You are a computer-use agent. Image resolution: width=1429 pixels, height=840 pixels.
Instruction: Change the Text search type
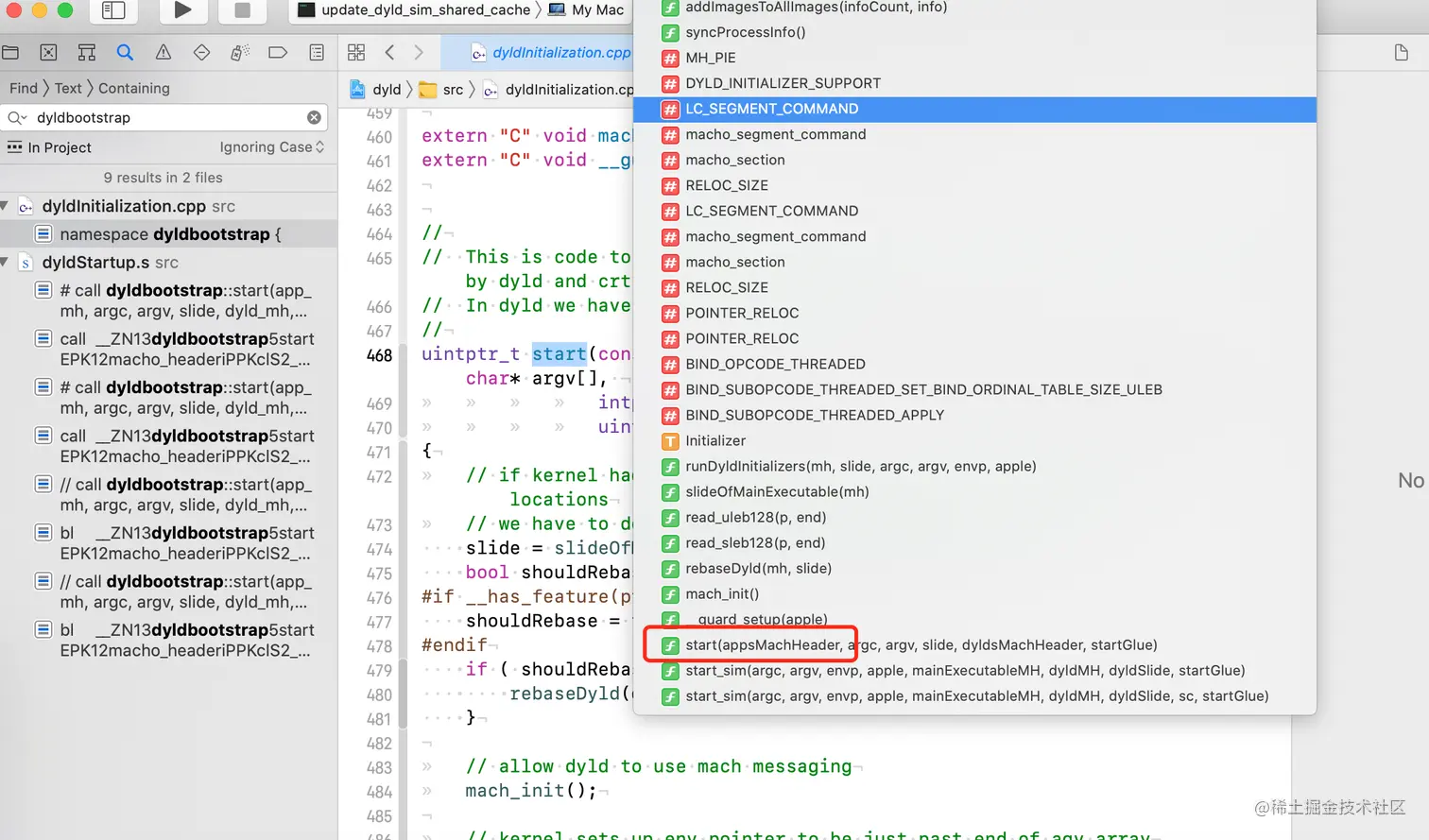[x=68, y=88]
